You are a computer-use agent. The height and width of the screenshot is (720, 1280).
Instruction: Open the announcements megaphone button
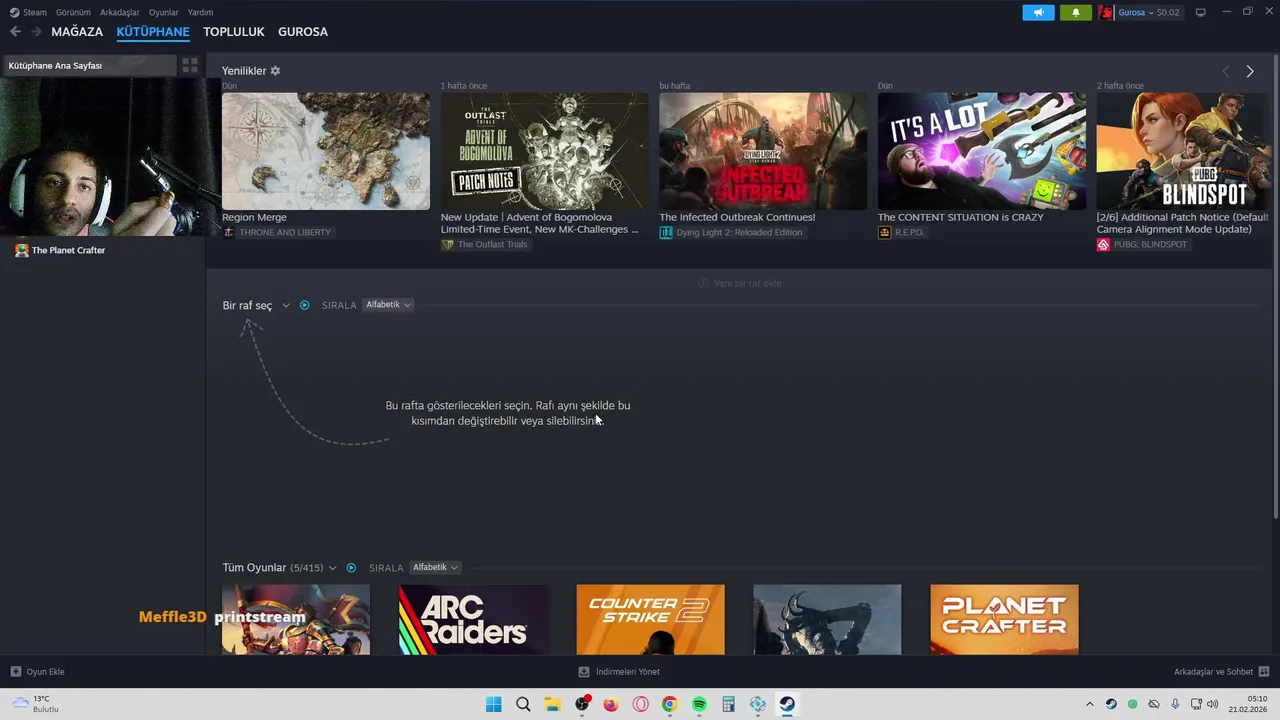(1038, 12)
